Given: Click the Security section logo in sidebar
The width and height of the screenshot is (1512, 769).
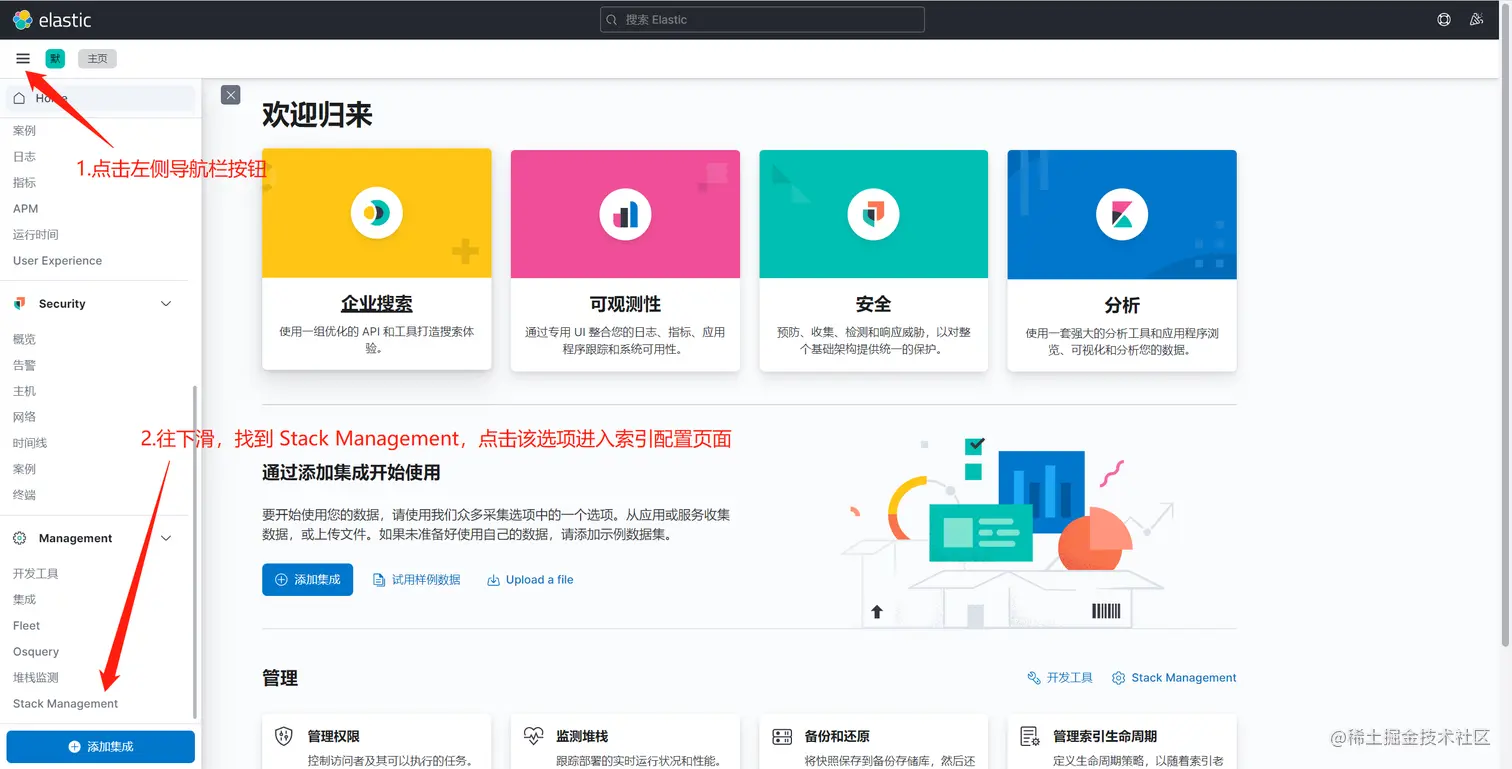Looking at the screenshot, I should click(x=20, y=303).
